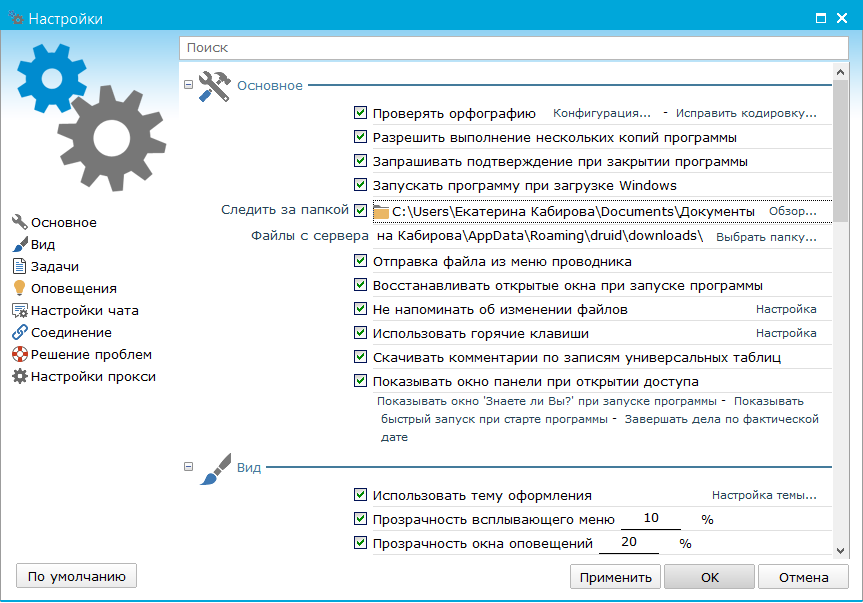Click the chain link icon for Соединение

point(19,333)
